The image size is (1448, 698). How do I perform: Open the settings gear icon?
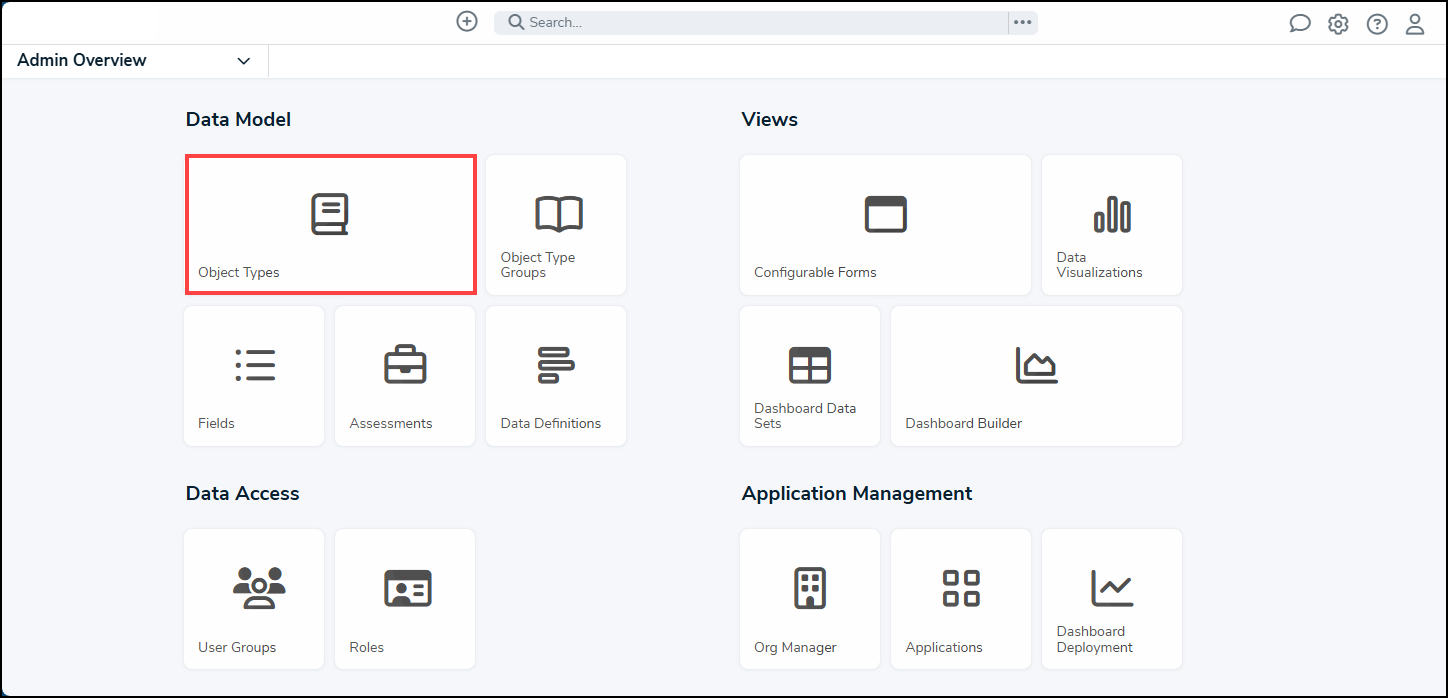(1338, 24)
